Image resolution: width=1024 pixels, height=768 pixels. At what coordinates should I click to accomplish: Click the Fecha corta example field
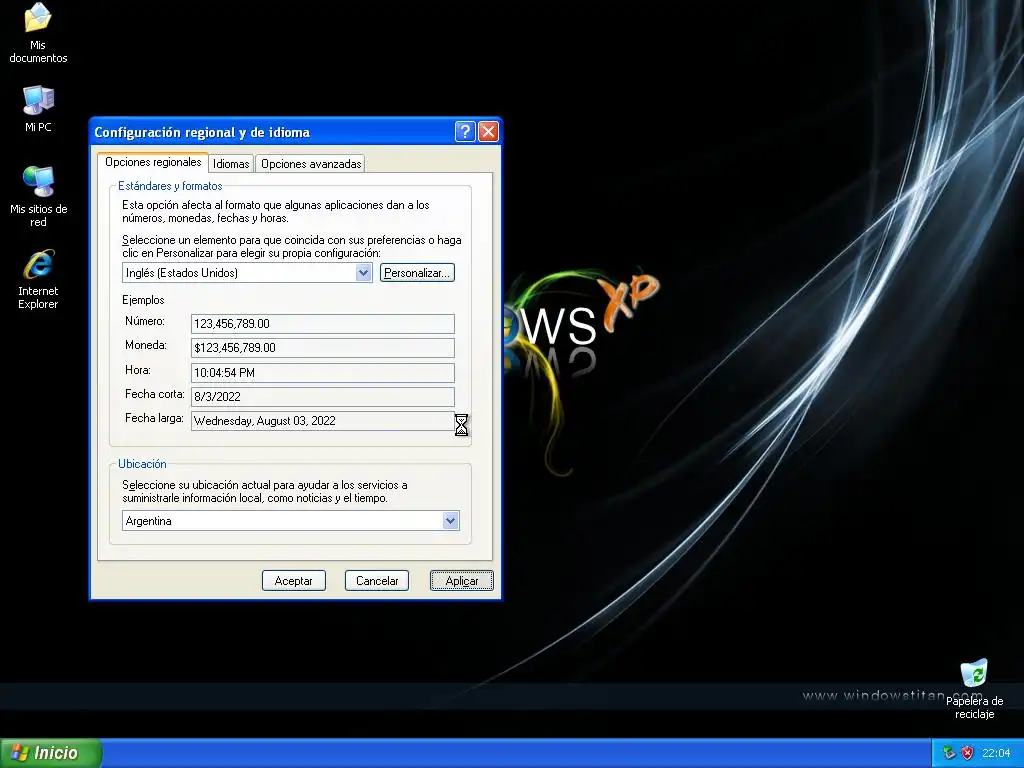323,397
